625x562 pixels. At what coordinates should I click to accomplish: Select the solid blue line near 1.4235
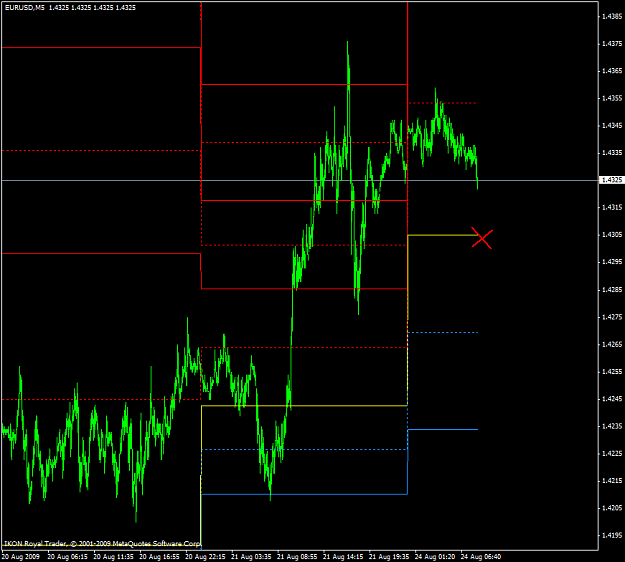(x=442, y=430)
